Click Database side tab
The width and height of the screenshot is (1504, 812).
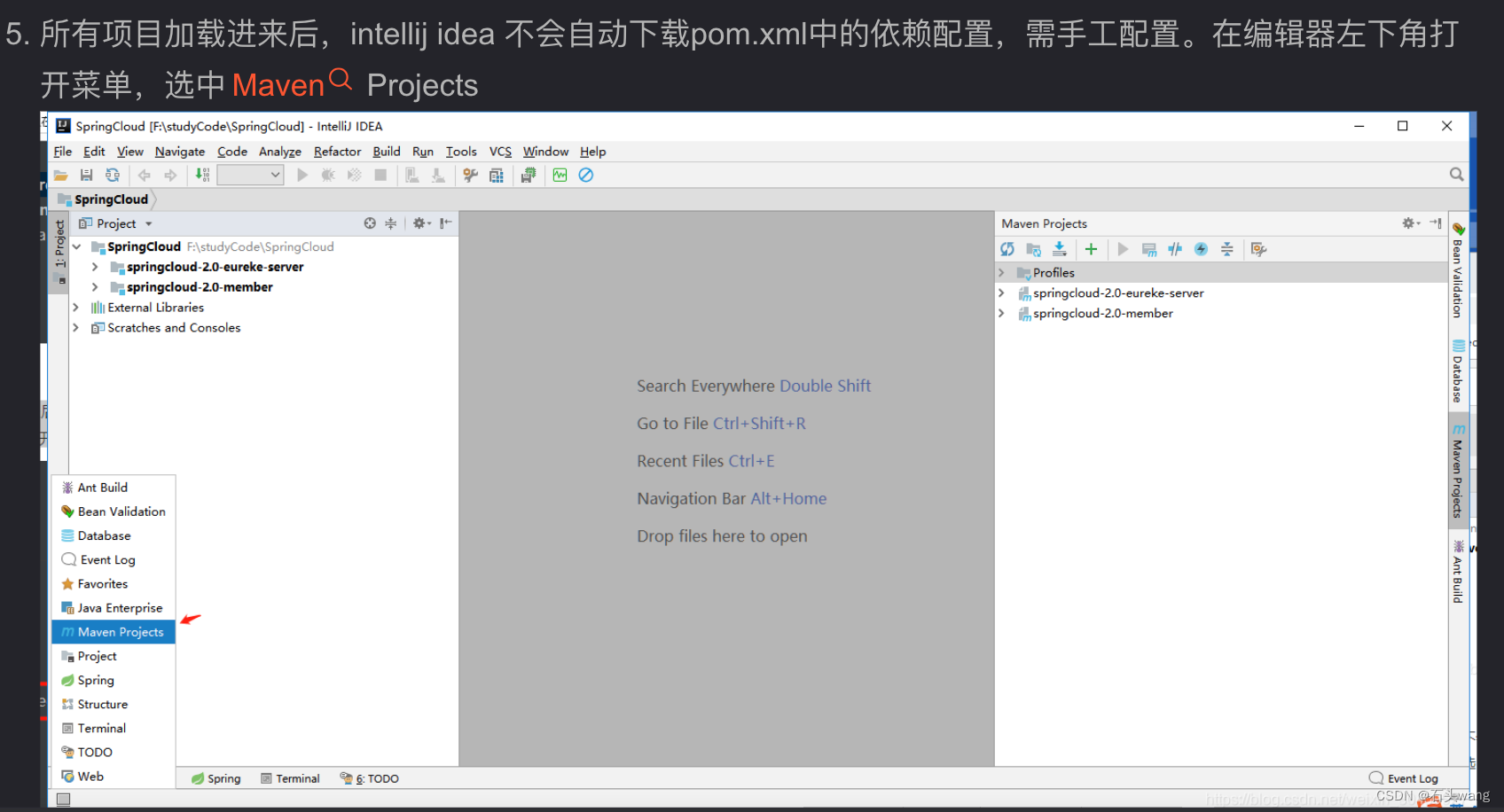pos(1457,371)
